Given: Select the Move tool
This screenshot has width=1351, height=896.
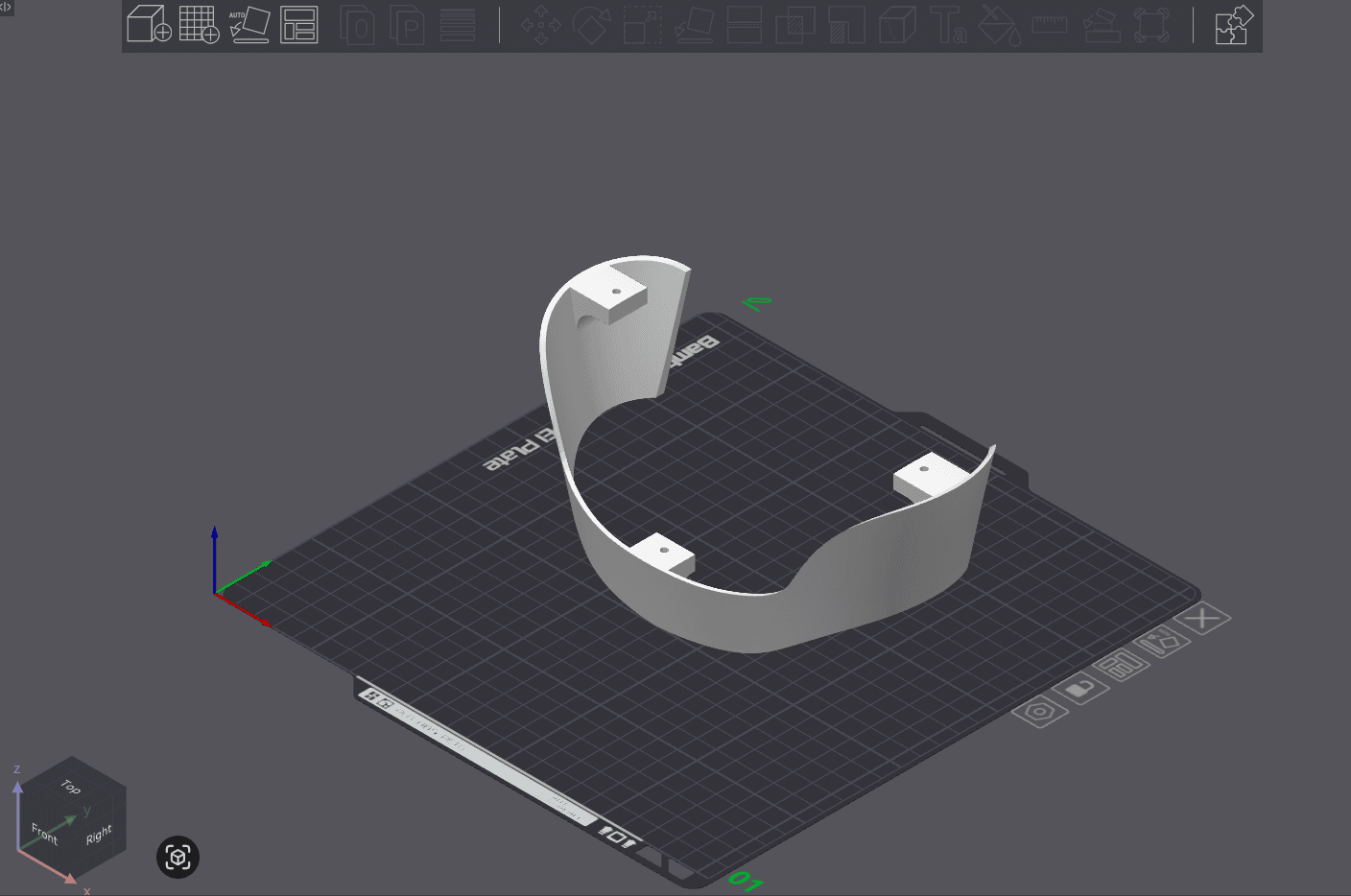Looking at the screenshot, I should coord(542,26).
